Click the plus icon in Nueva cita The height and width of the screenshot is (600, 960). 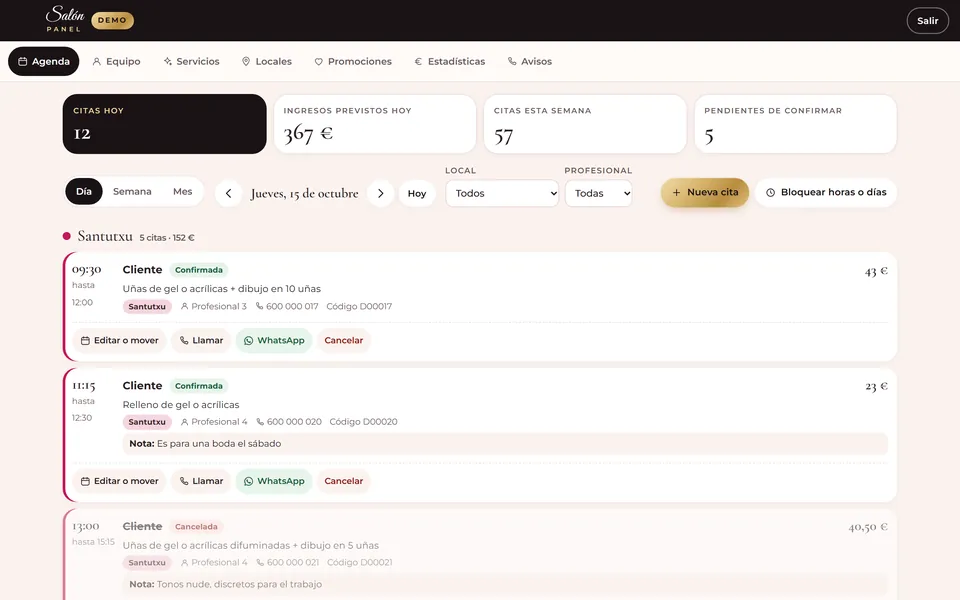point(677,192)
